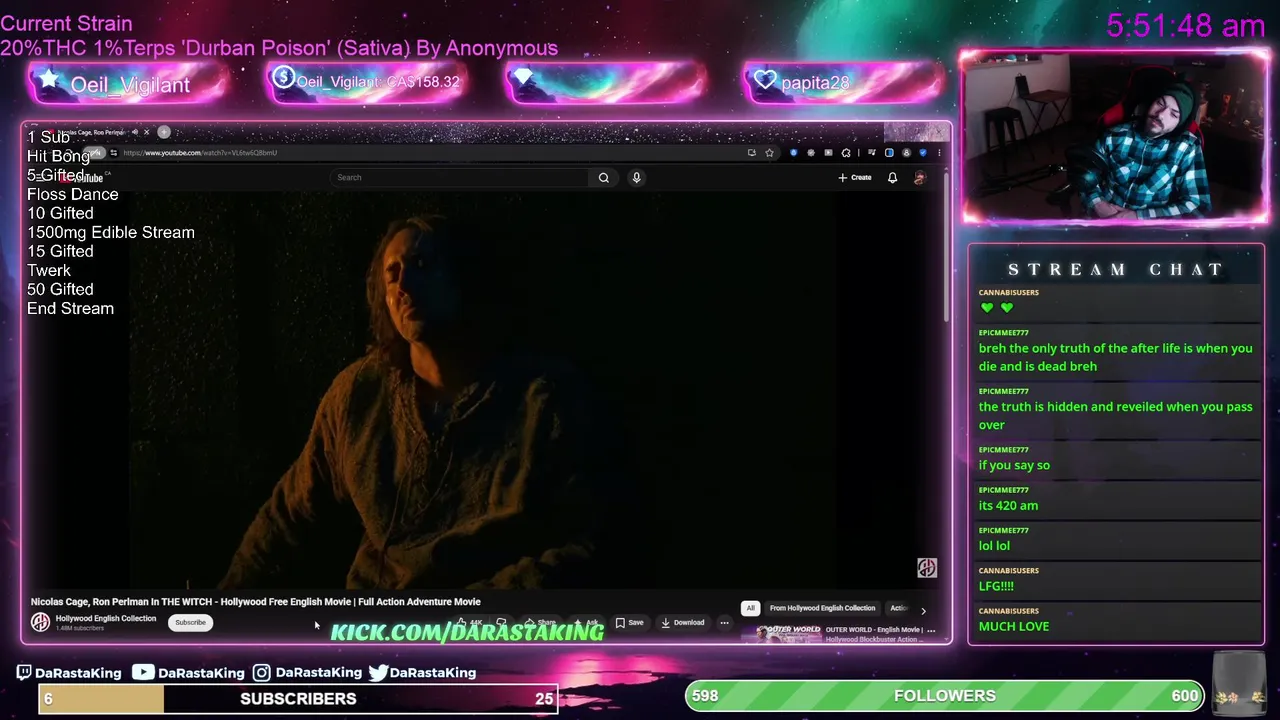Activate the voice search microphone icon
Screen dimensions: 1280x720
tap(636, 177)
